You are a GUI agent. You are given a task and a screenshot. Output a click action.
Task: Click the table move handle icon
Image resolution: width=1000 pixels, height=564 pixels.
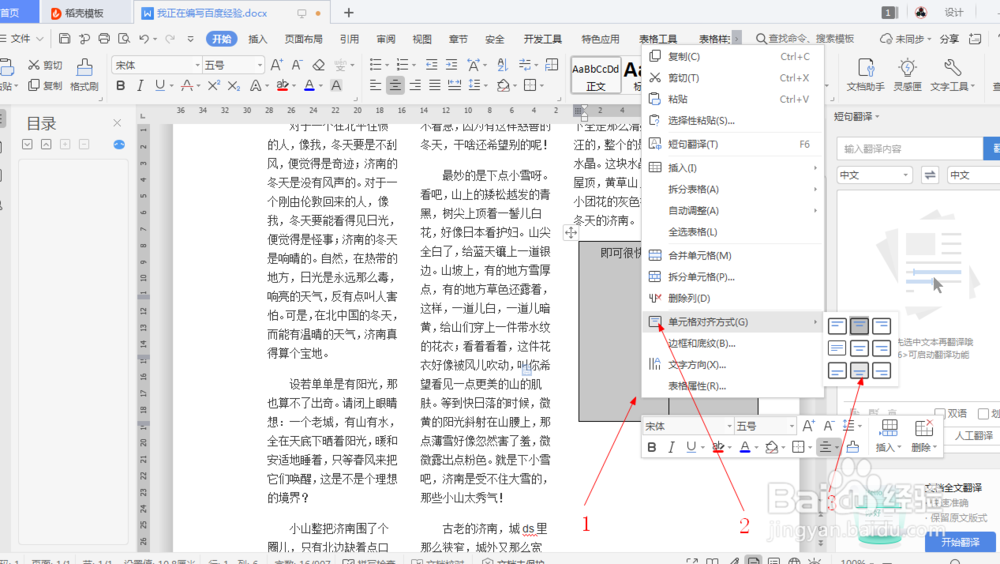571,233
